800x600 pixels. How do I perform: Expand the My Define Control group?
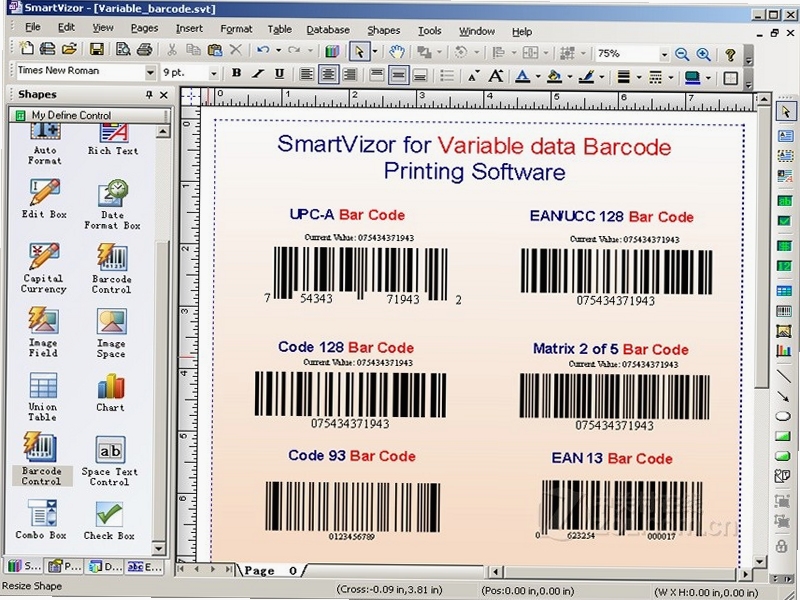pos(90,115)
